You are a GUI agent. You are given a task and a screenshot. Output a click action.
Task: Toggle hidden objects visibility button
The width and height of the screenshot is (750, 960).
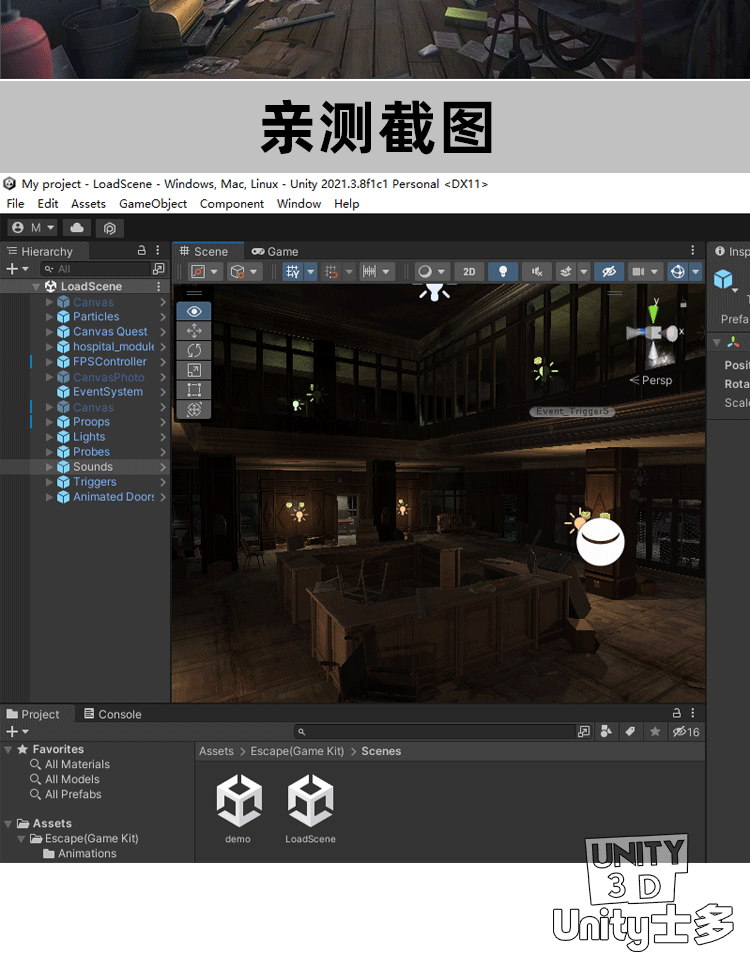(x=609, y=271)
